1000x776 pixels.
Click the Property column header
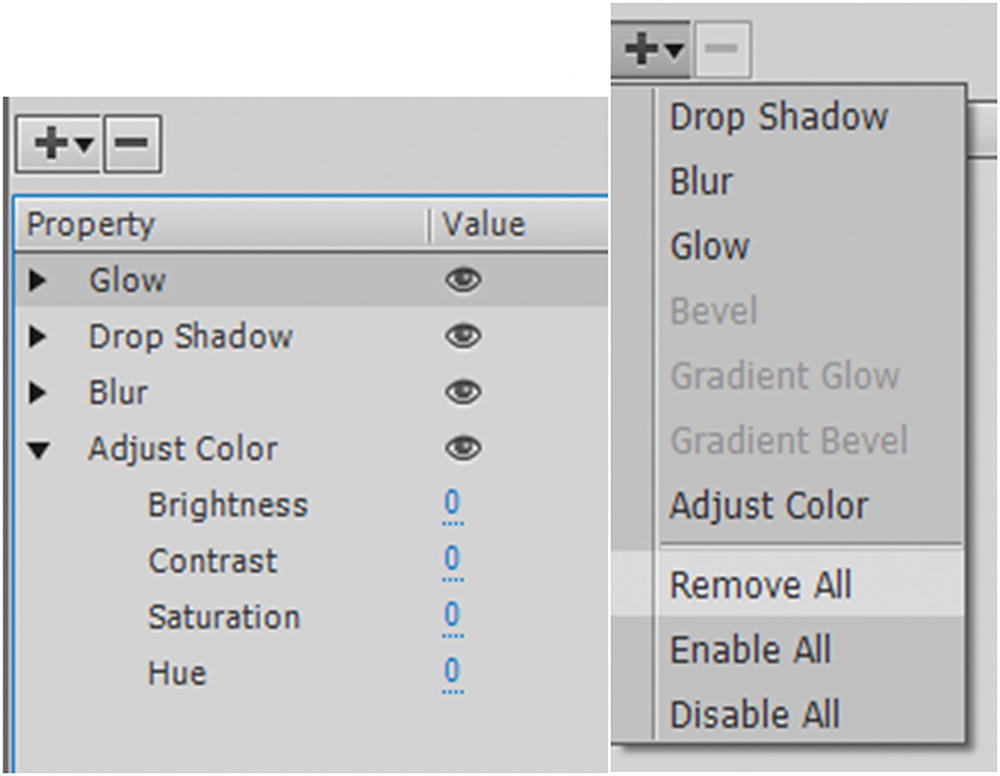point(90,225)
